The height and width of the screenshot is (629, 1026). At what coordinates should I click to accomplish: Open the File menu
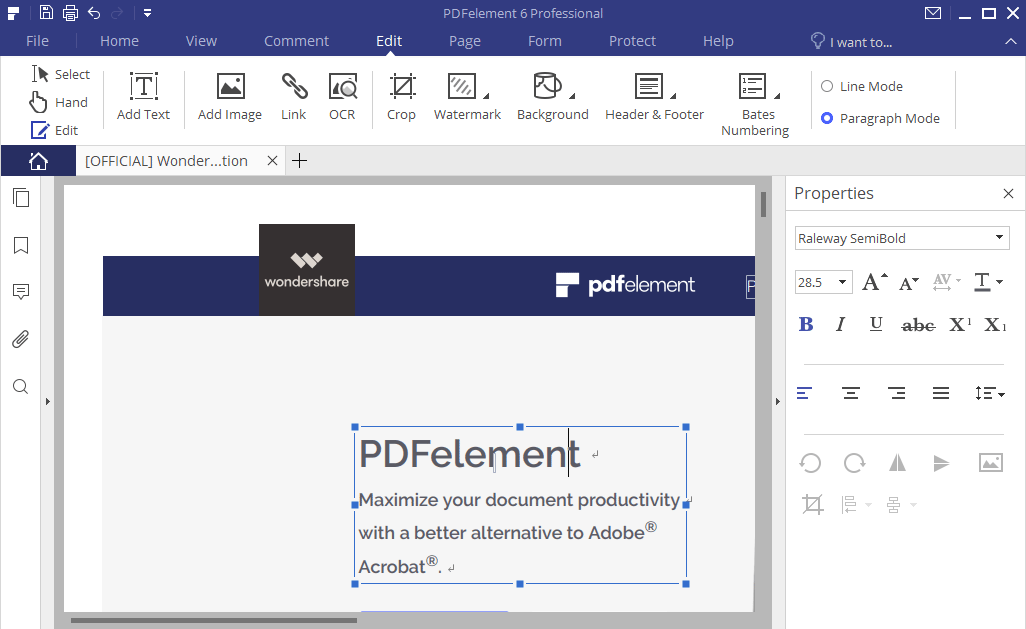click(x=37, y=41)
